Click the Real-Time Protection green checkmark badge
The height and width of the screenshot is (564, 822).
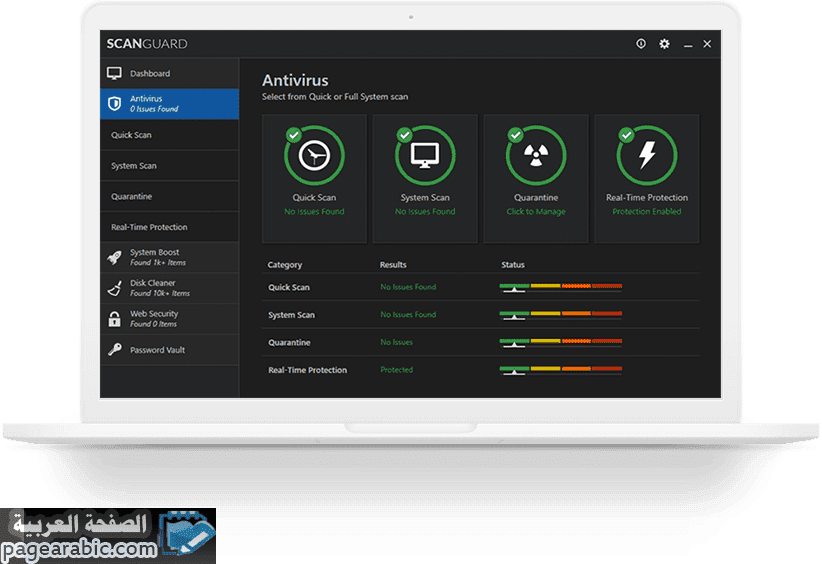[626, 135]
